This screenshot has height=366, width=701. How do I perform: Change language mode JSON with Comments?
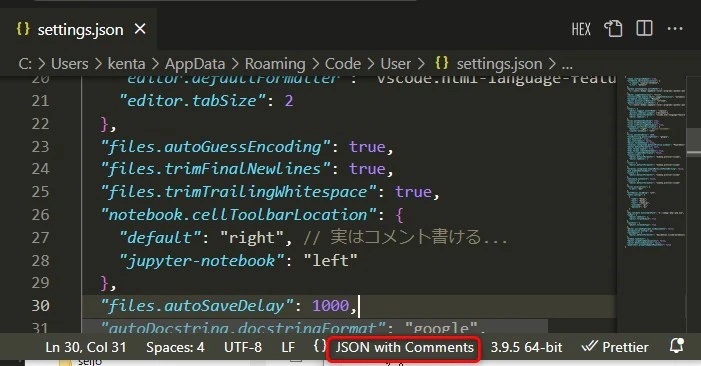[x=405, y=347]
